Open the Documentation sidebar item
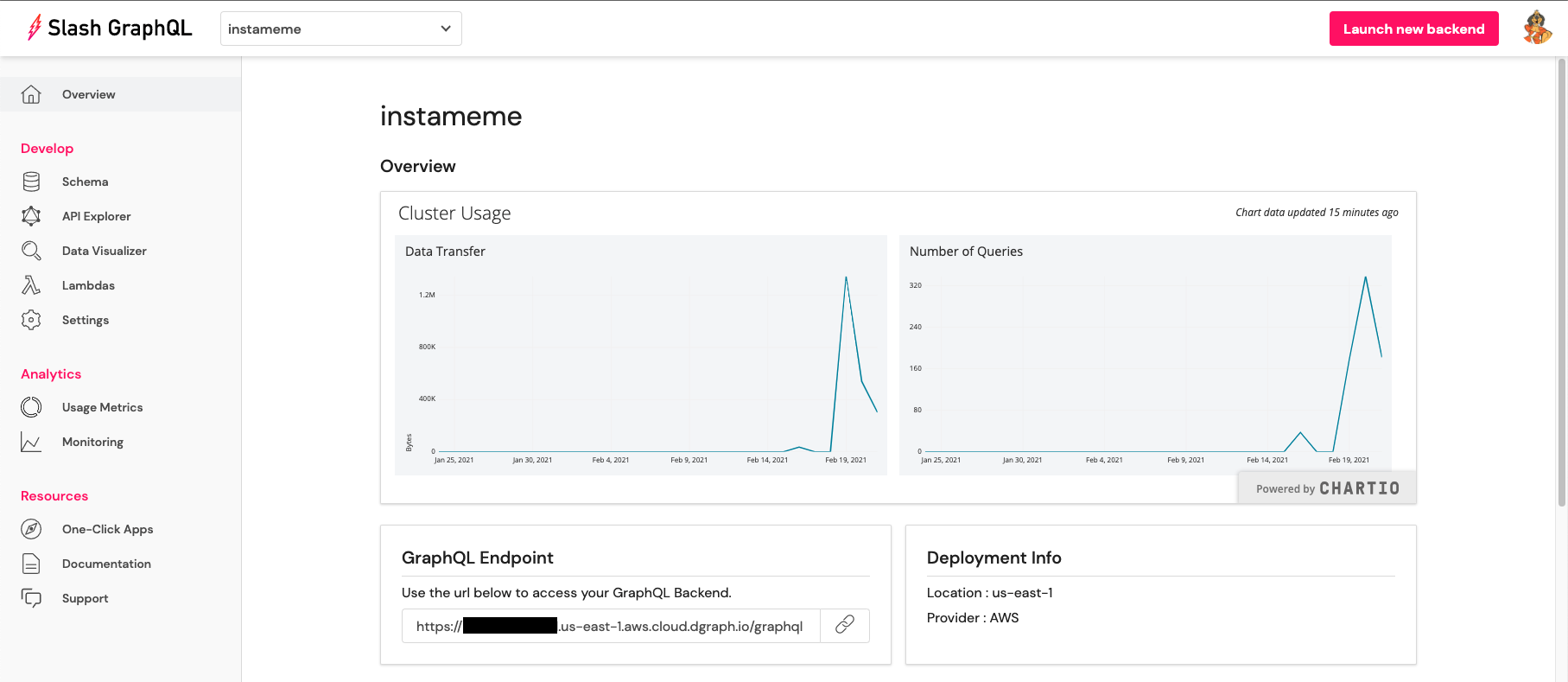The image size is (1568, 682). (106, 564)
